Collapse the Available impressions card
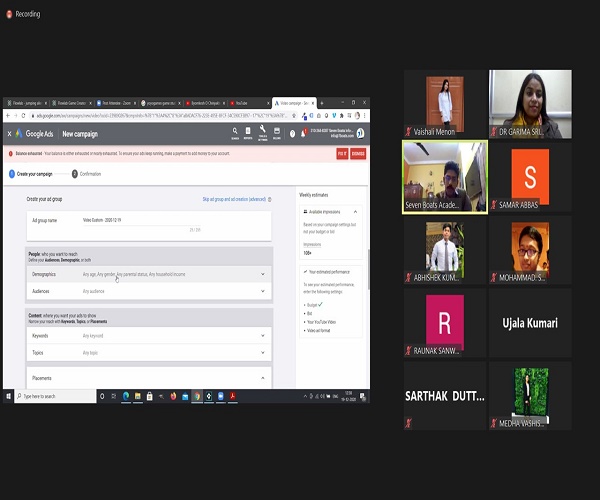600x500 pixels. click(x=355, y=212)
